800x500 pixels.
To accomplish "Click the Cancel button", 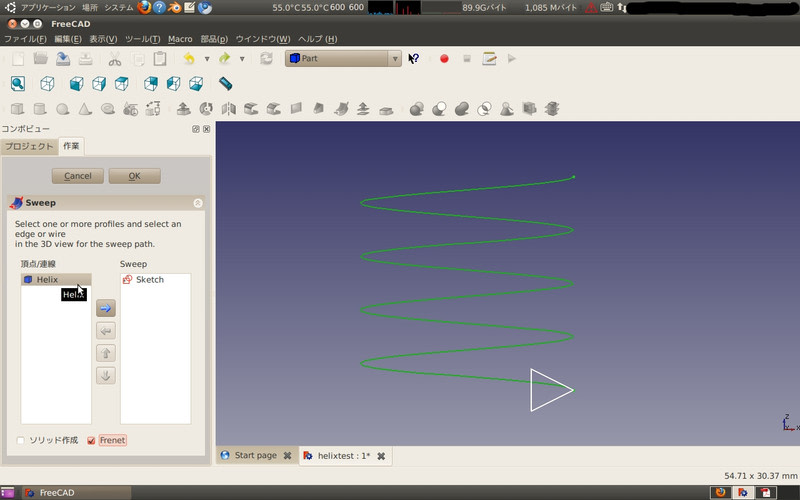I will tap(78, 176).
